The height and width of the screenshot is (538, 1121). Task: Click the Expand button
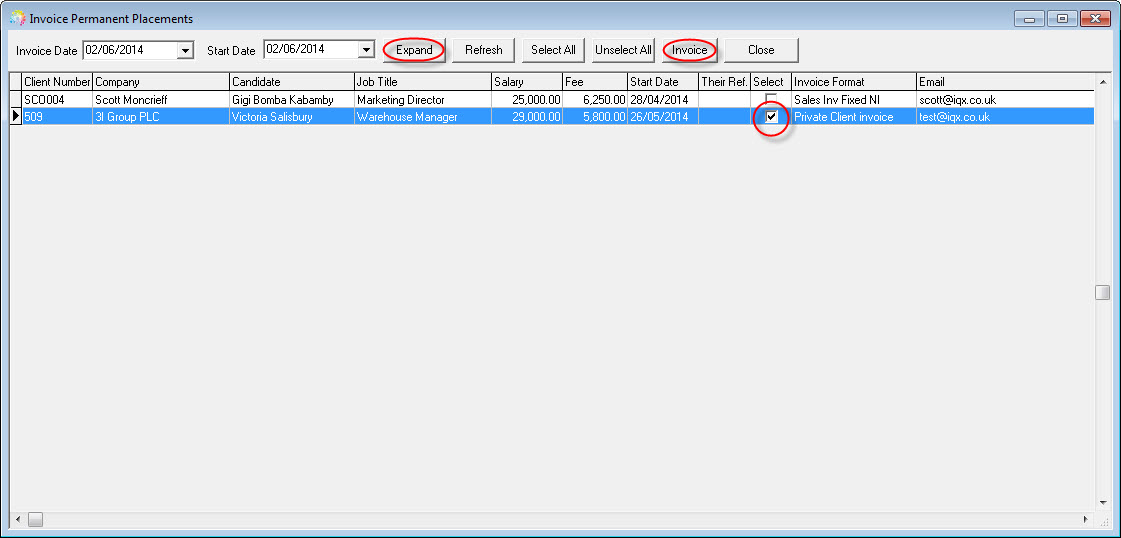[415, 50]
